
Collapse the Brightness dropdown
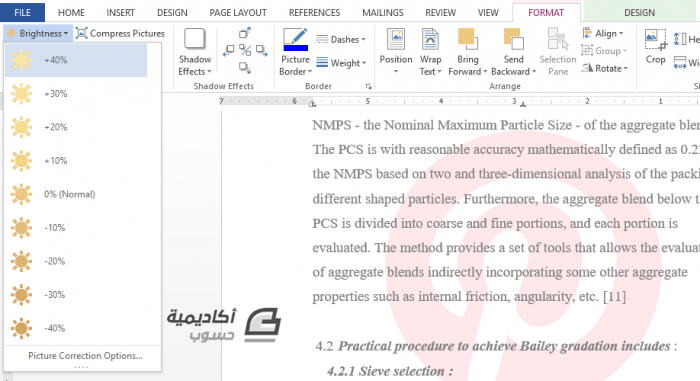point(38,33)
